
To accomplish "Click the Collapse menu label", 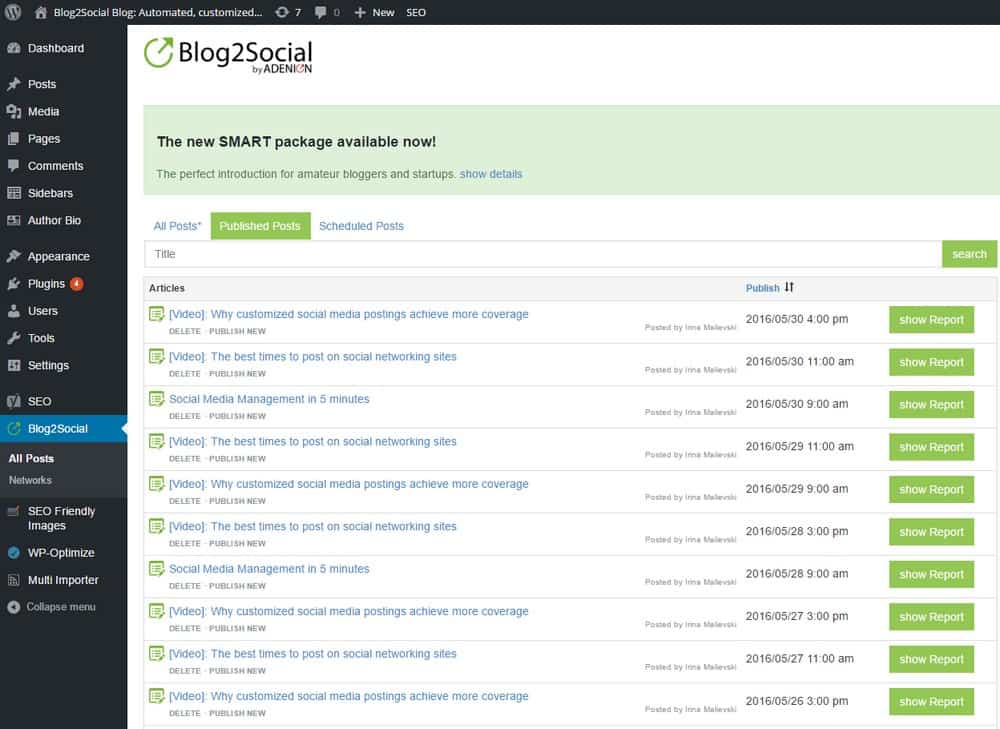I will click(x=61, y=607).
